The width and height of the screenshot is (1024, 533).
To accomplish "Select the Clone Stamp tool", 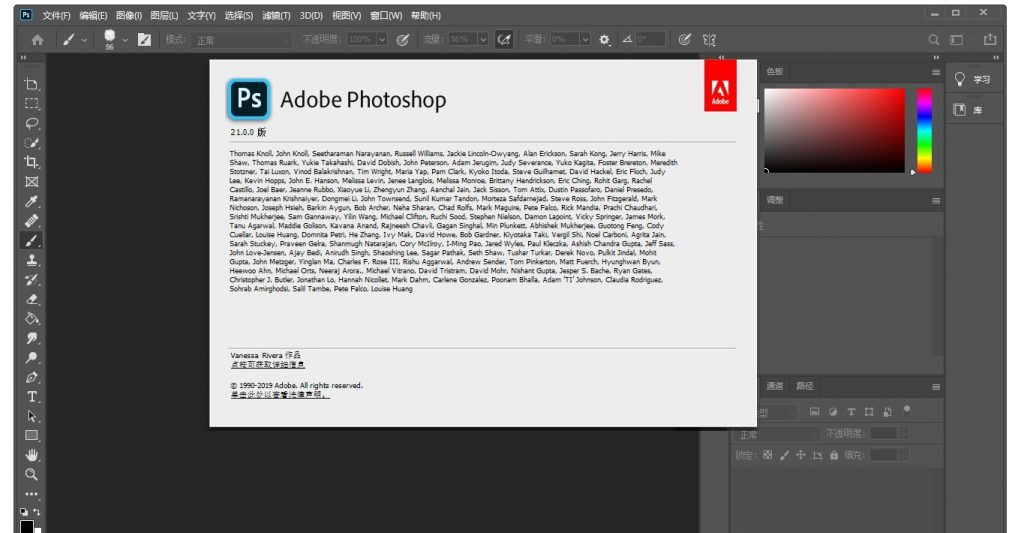I will (31, 260).
